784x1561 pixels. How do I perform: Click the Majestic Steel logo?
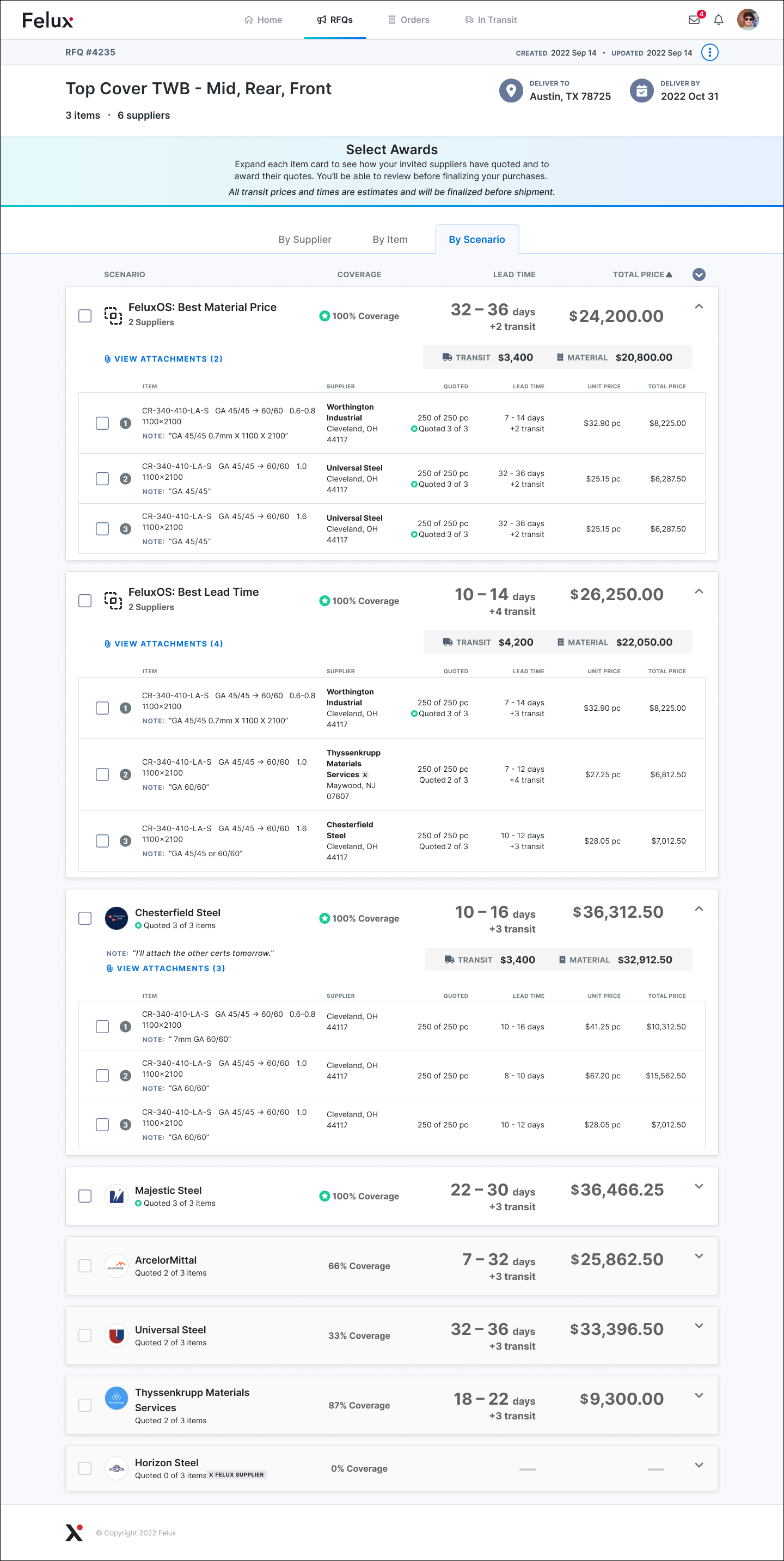[117, 1196]
